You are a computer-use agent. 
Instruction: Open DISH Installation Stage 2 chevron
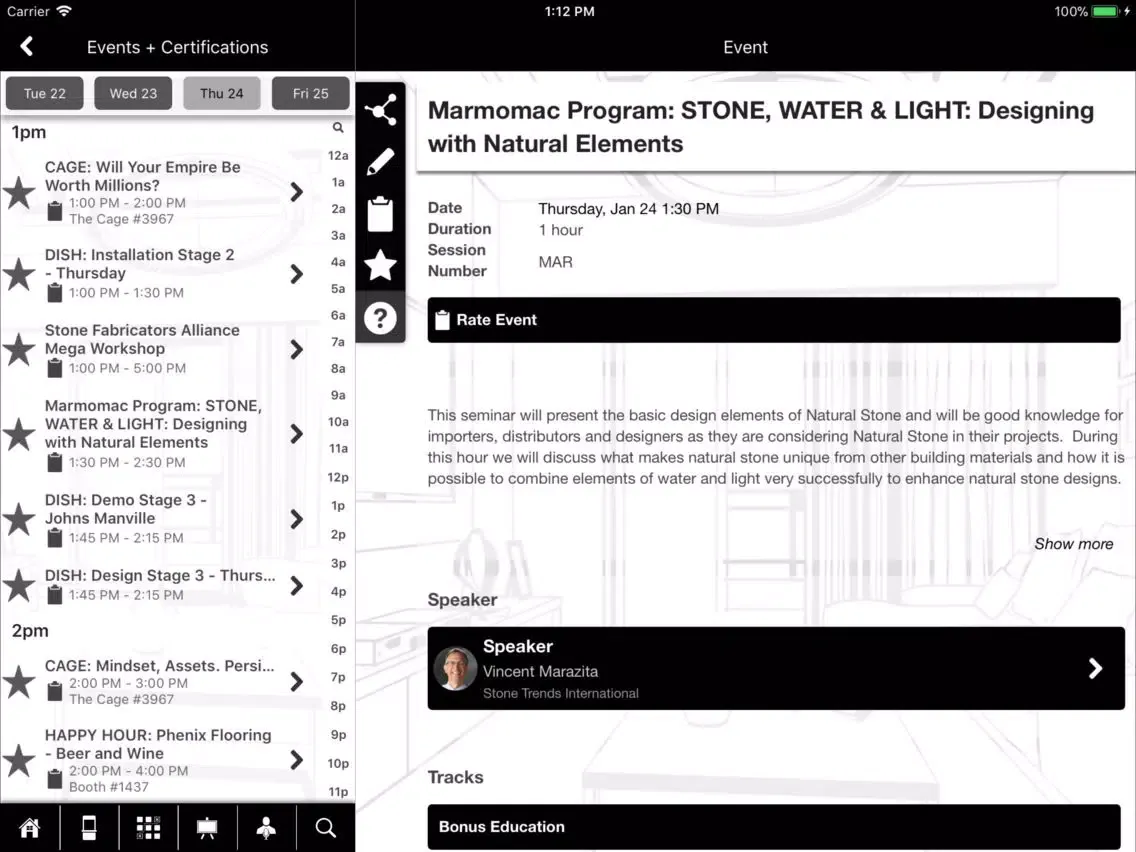point(296,274)
